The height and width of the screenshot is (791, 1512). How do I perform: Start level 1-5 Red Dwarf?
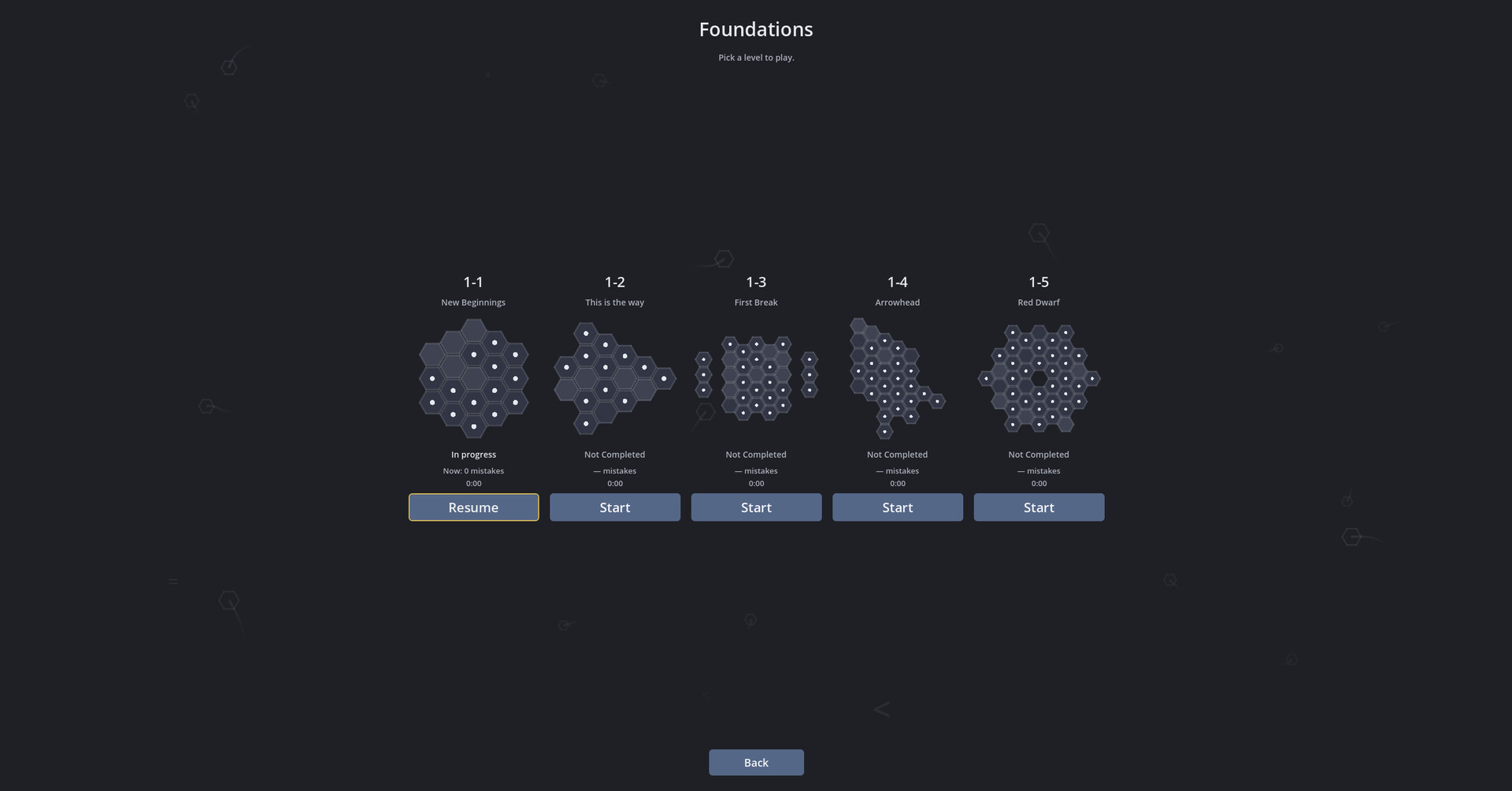tap(1039, 507)
